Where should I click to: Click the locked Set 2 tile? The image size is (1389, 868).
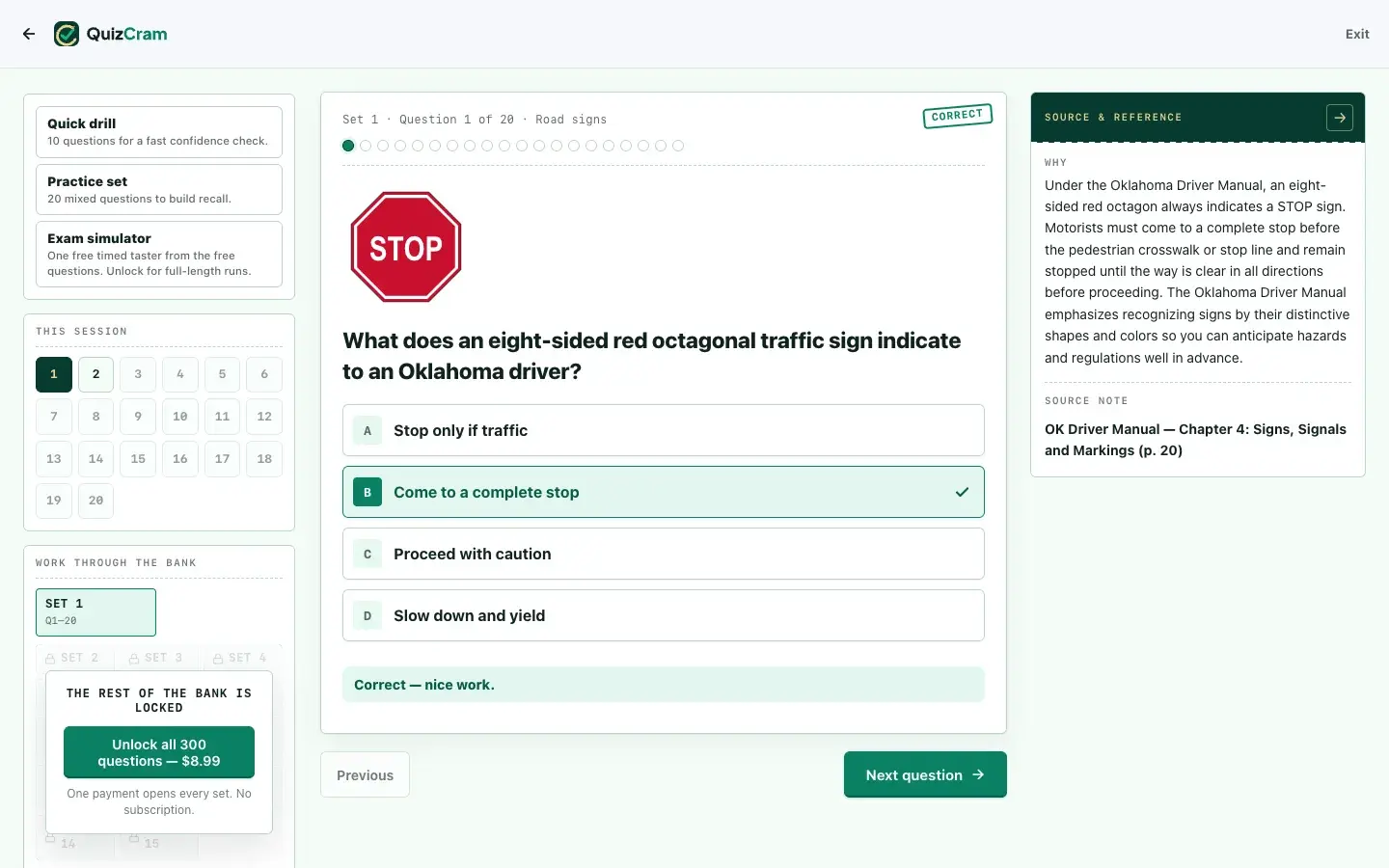click(73, 658)
